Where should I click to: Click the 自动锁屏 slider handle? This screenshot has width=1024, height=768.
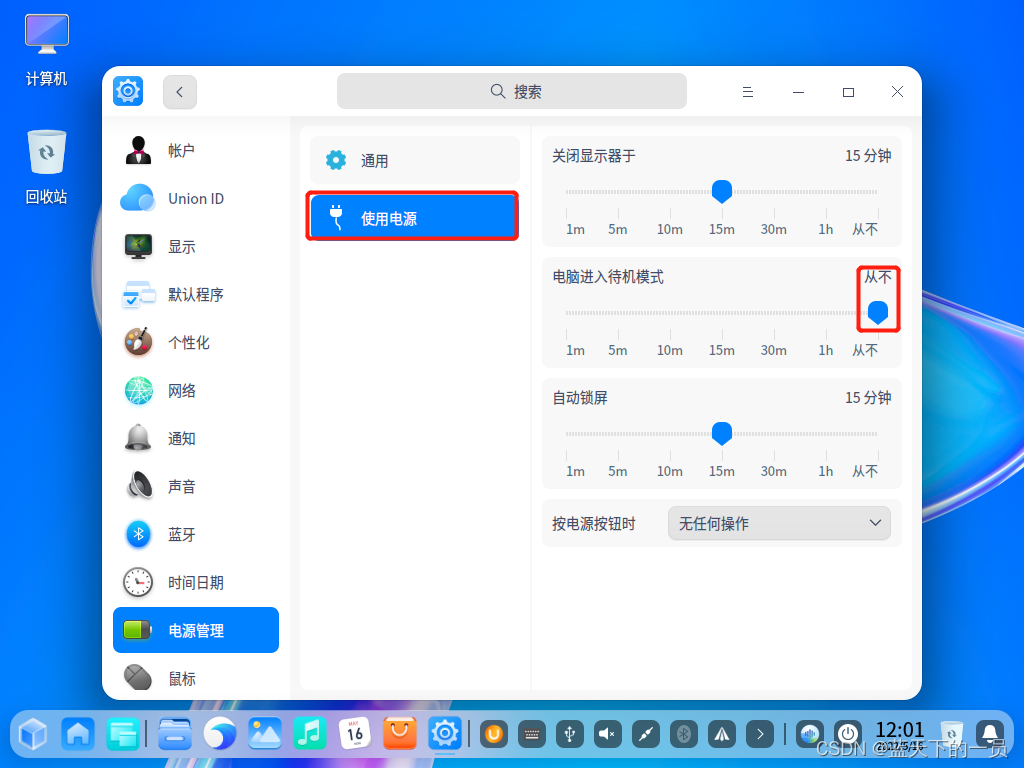point(722,433)
